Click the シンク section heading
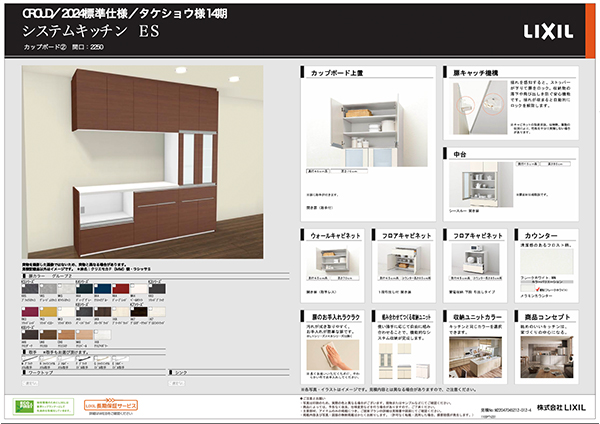The width and height of the screenshot is (600, 424). (x=181, y=372)
